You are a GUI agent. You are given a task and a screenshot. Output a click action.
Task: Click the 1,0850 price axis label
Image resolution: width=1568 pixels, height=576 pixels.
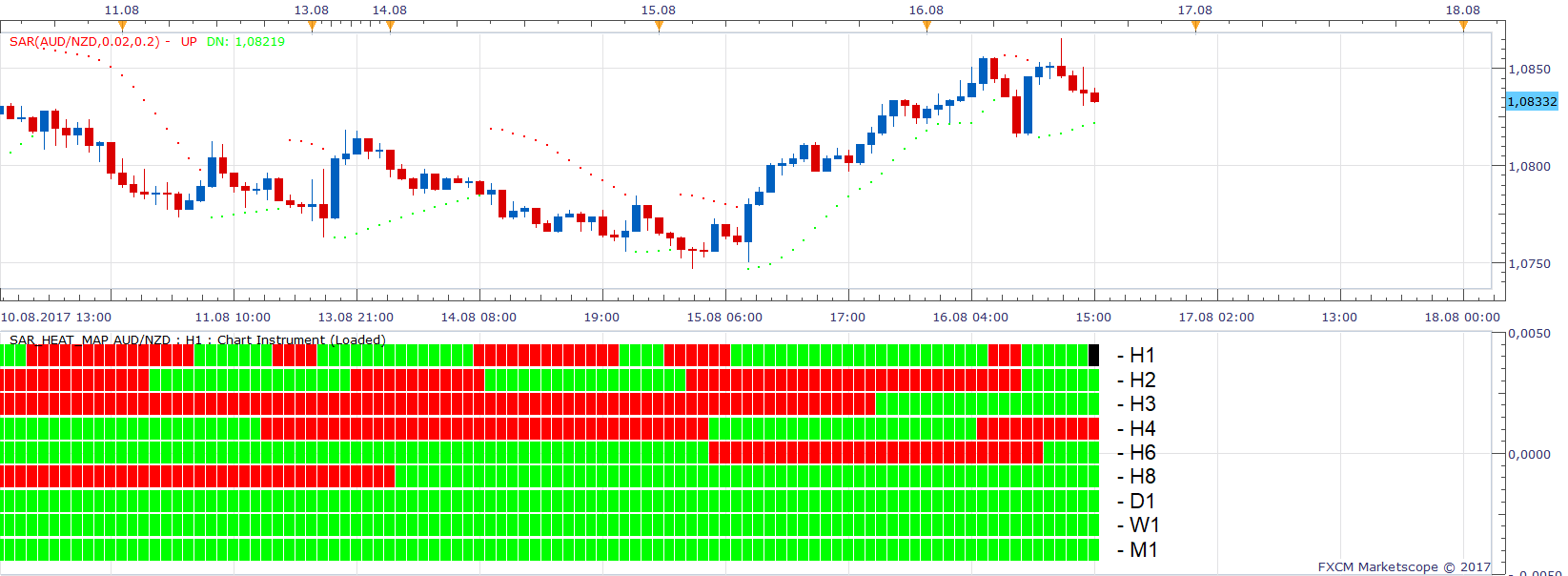click(1529, 69)
